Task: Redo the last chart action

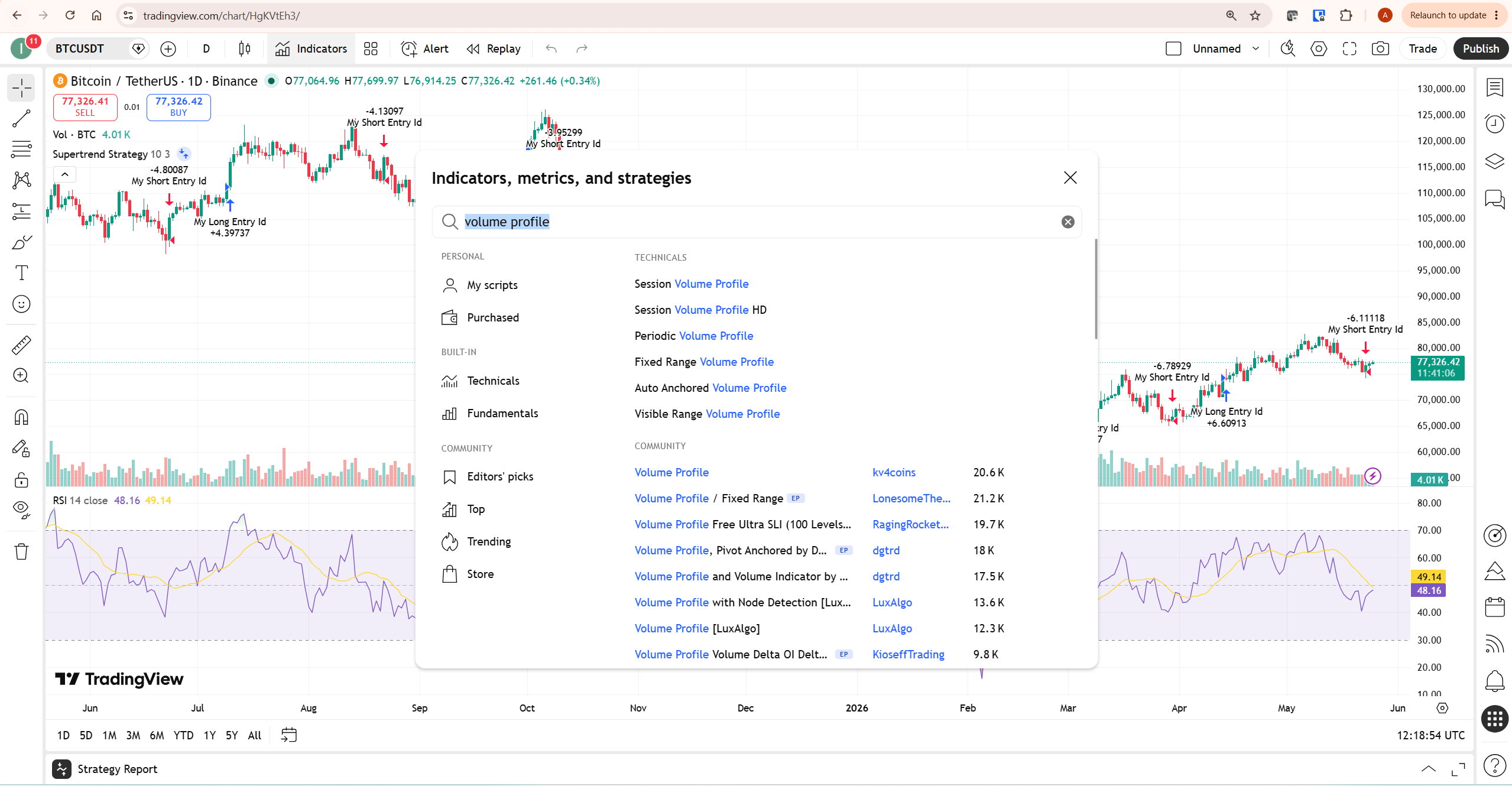Action: (x=582, y=49)
